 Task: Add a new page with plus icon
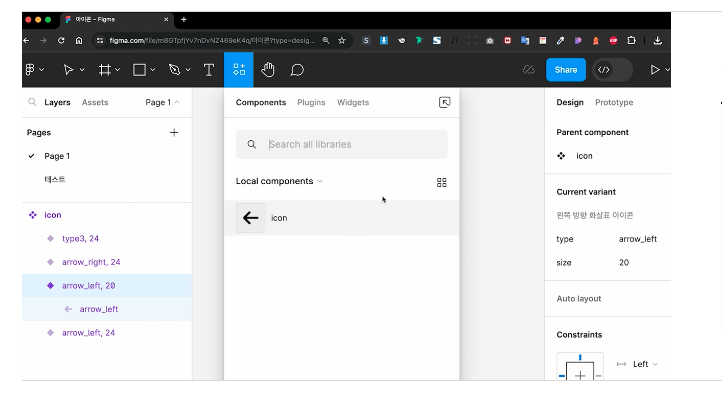(x=174, y=133)
